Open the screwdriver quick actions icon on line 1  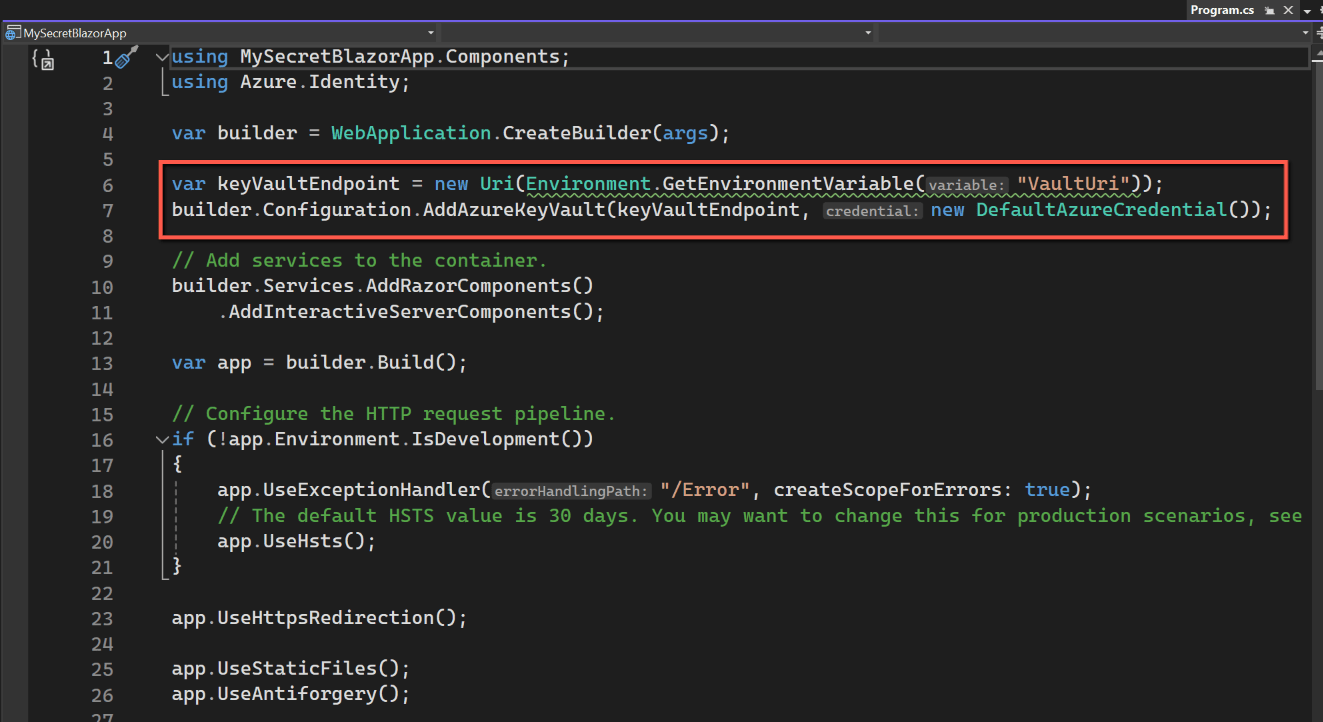pyautogui.click(x=126, y=57)
